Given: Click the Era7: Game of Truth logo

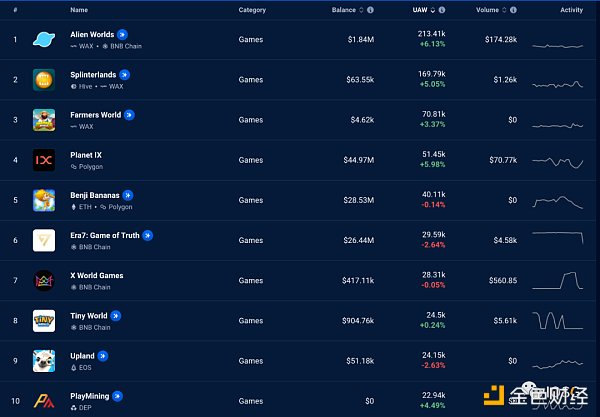Looking at the screenshot, I should tap(44, 240).
